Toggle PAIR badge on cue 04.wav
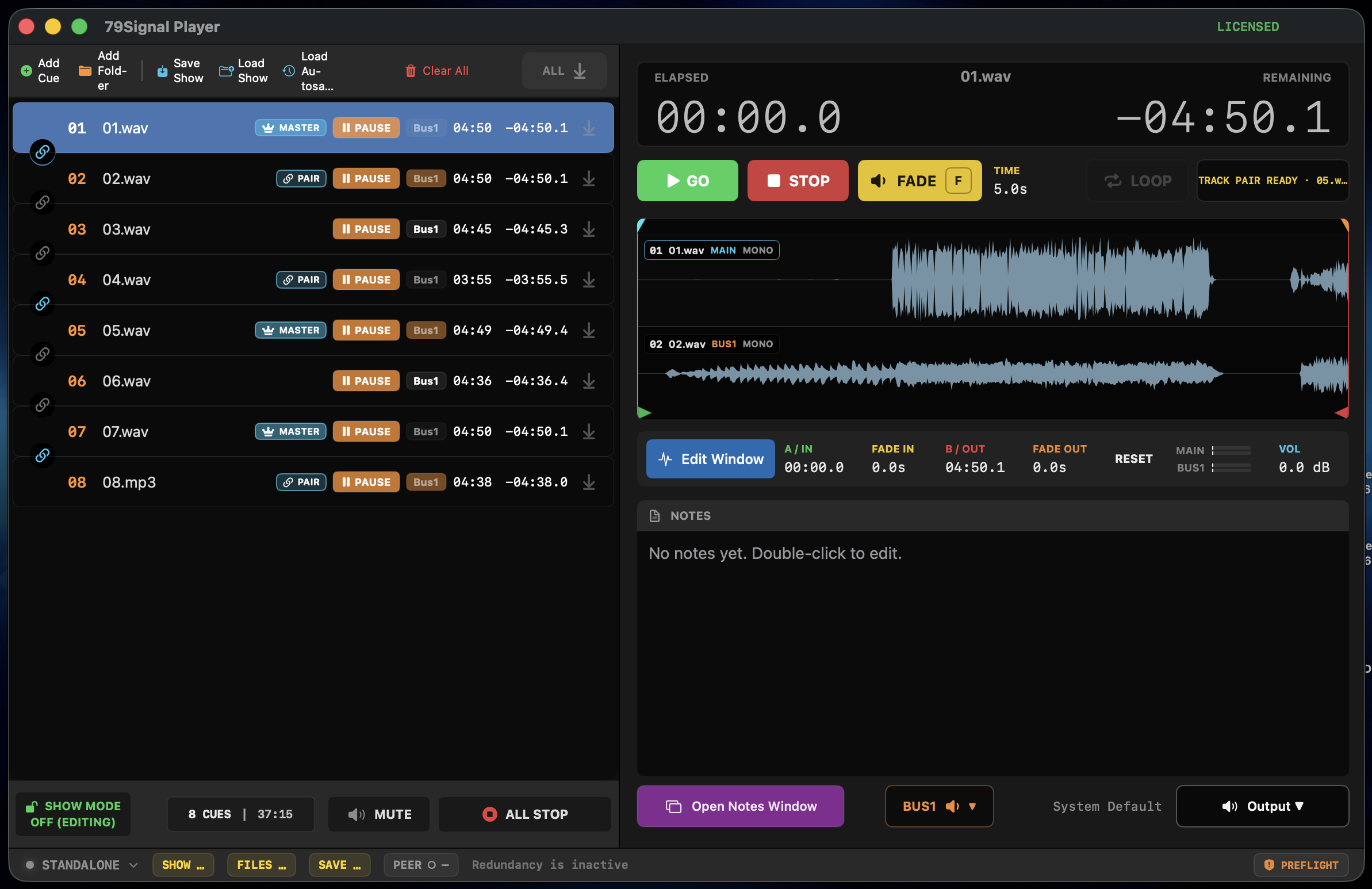This screenshot has height=889, width=1372. (x=301, y=280)
